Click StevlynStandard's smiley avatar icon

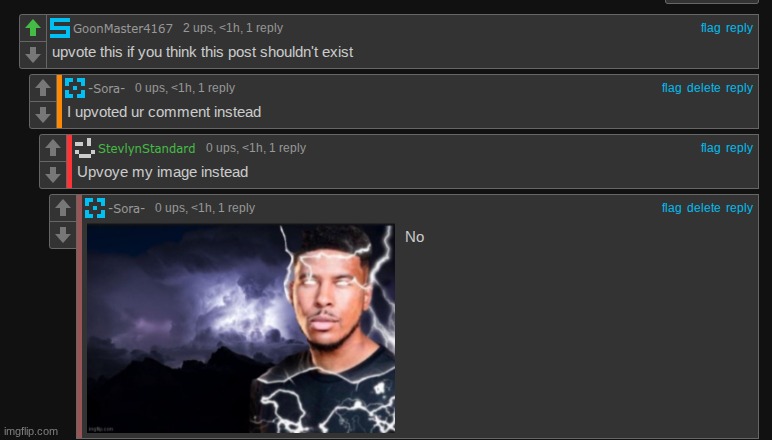[x=85, y=148]
